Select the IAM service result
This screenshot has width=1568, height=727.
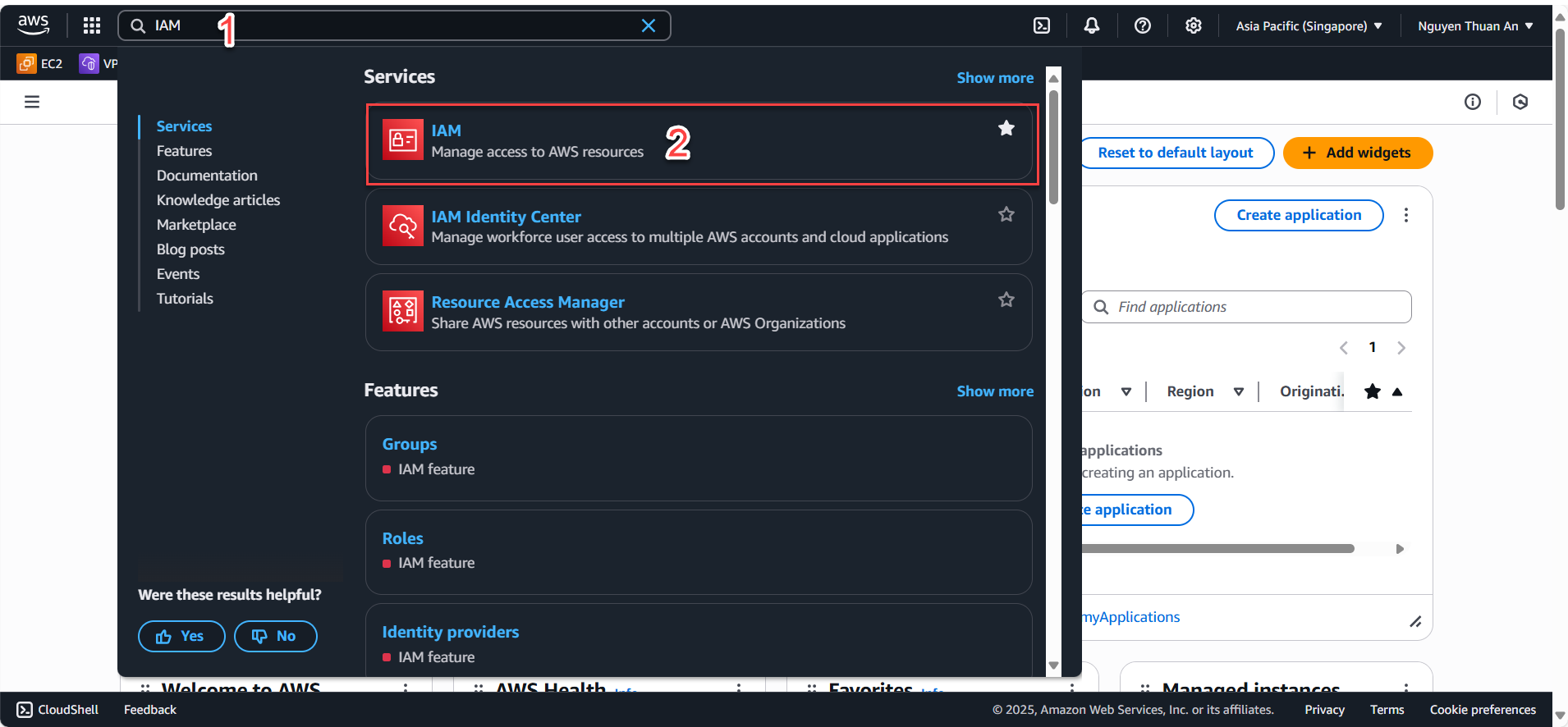click(699, 141)
